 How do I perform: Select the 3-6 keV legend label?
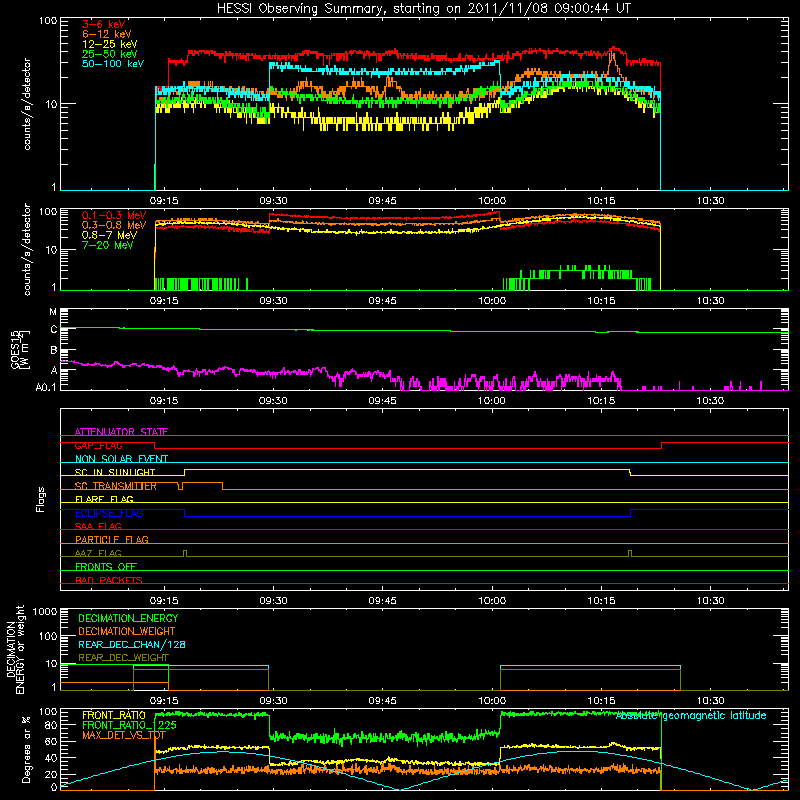tap(104, 24)
